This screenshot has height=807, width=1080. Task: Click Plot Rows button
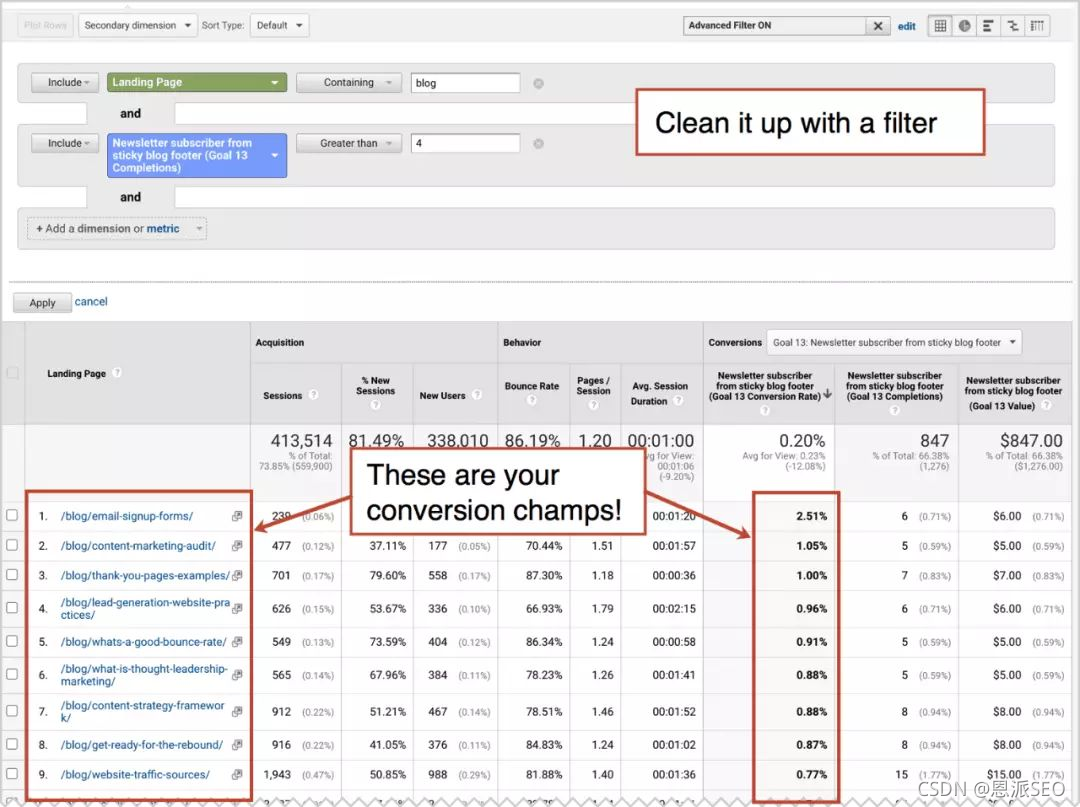click(x=45, y=25)
